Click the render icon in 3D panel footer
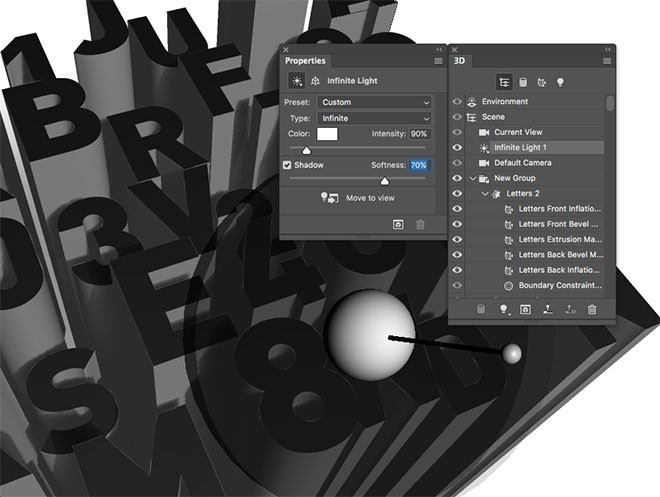Image resolution: width=660 pixels, height=497 pixels. click(525, 309)
